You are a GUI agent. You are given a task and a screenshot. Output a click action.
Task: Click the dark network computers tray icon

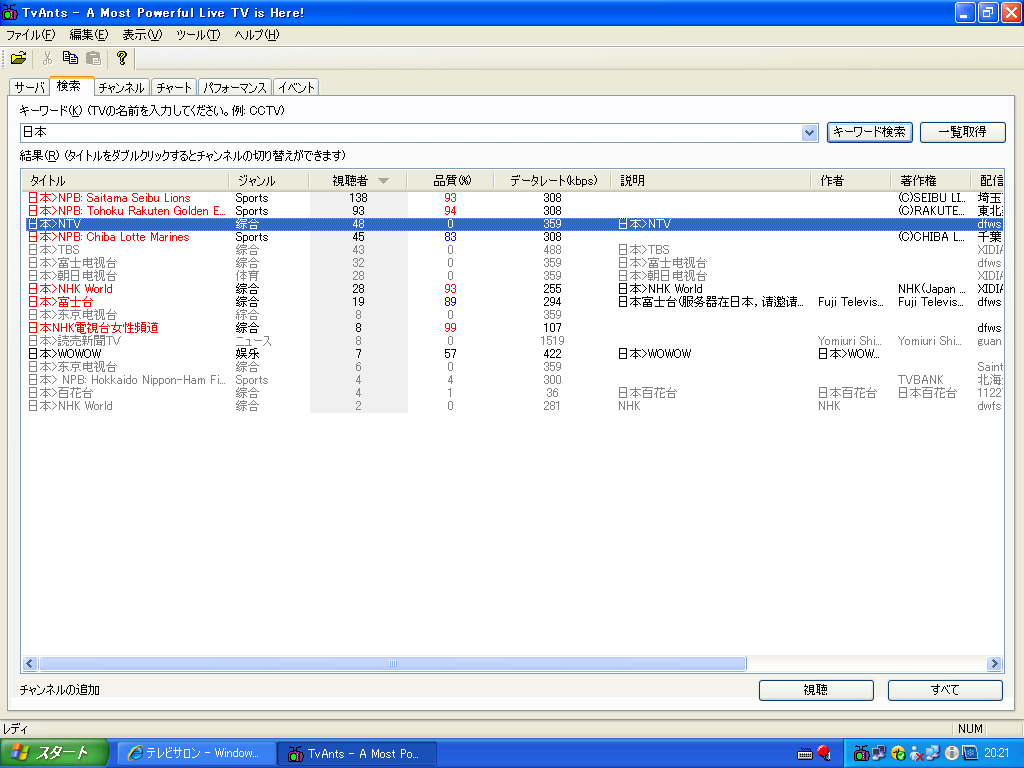click(879, 754)
